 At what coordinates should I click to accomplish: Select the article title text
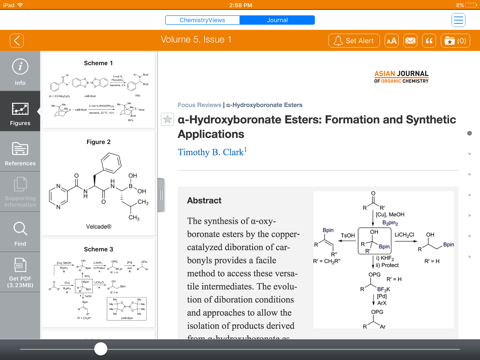pos(317,127)
